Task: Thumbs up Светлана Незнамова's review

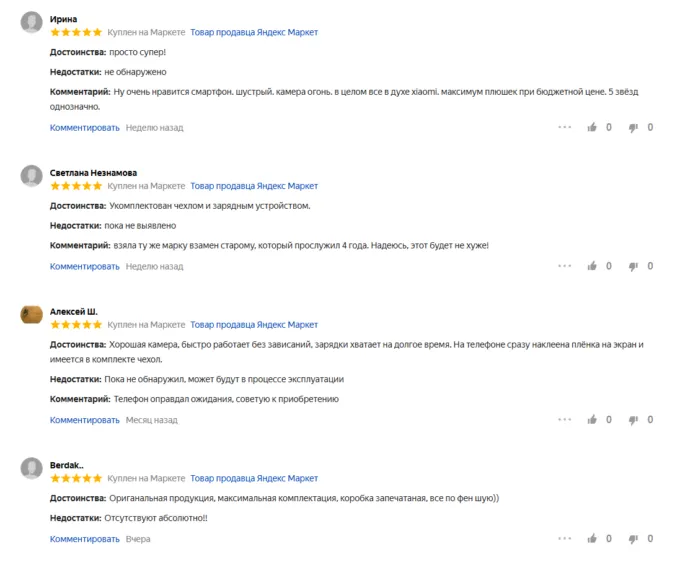Action: coord(593,267)
